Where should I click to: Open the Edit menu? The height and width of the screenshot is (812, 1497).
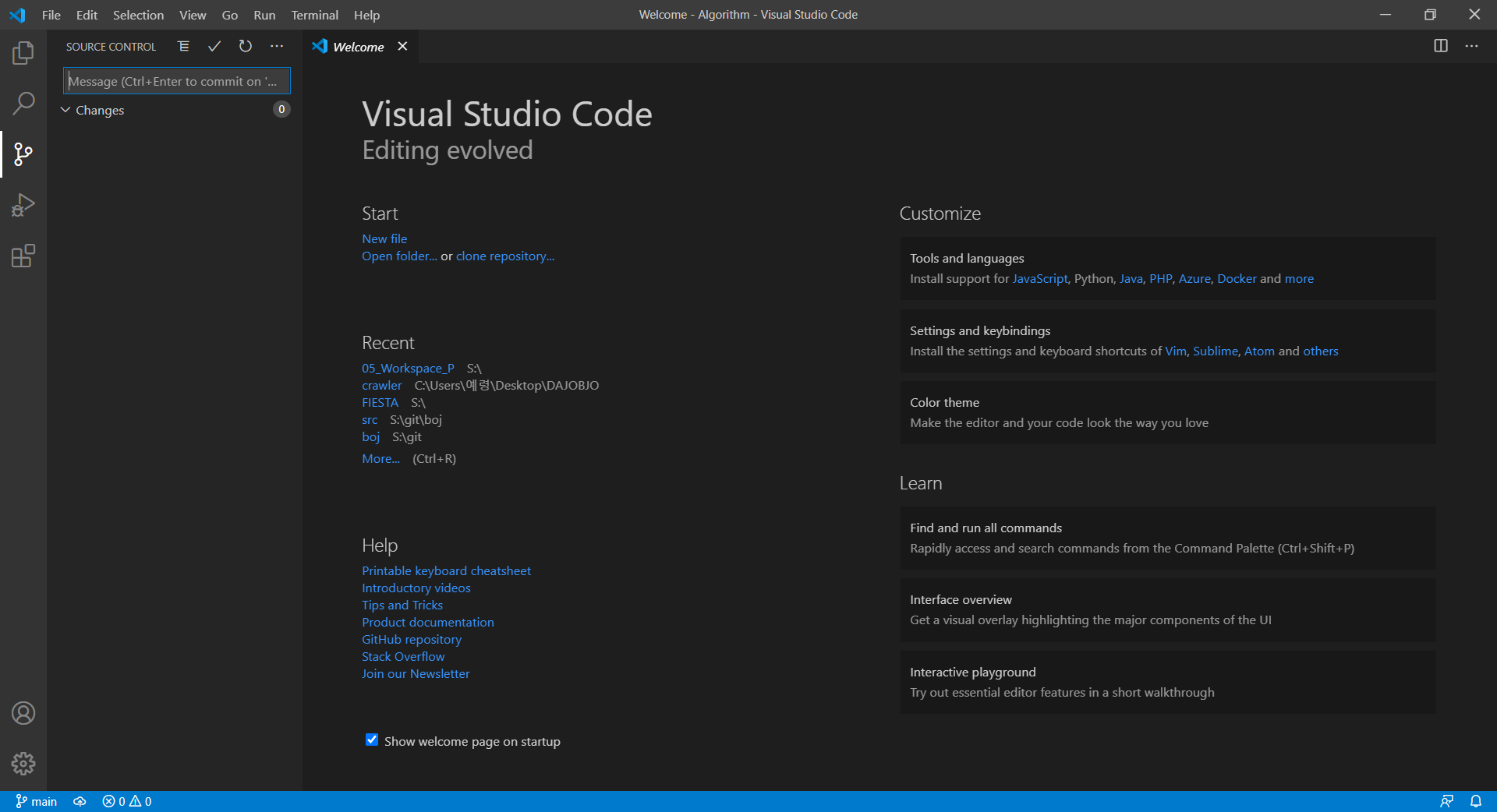point(87,15)
